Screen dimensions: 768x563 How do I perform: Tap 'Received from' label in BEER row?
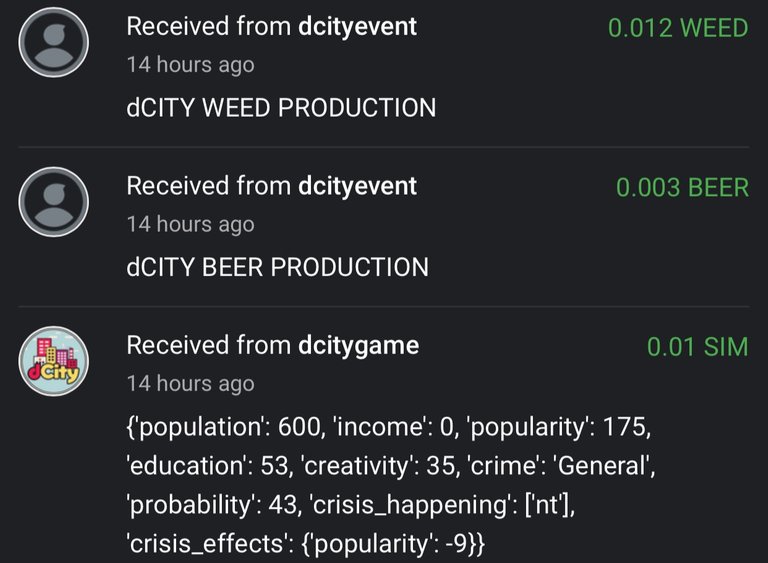click(x=209, y=186)
